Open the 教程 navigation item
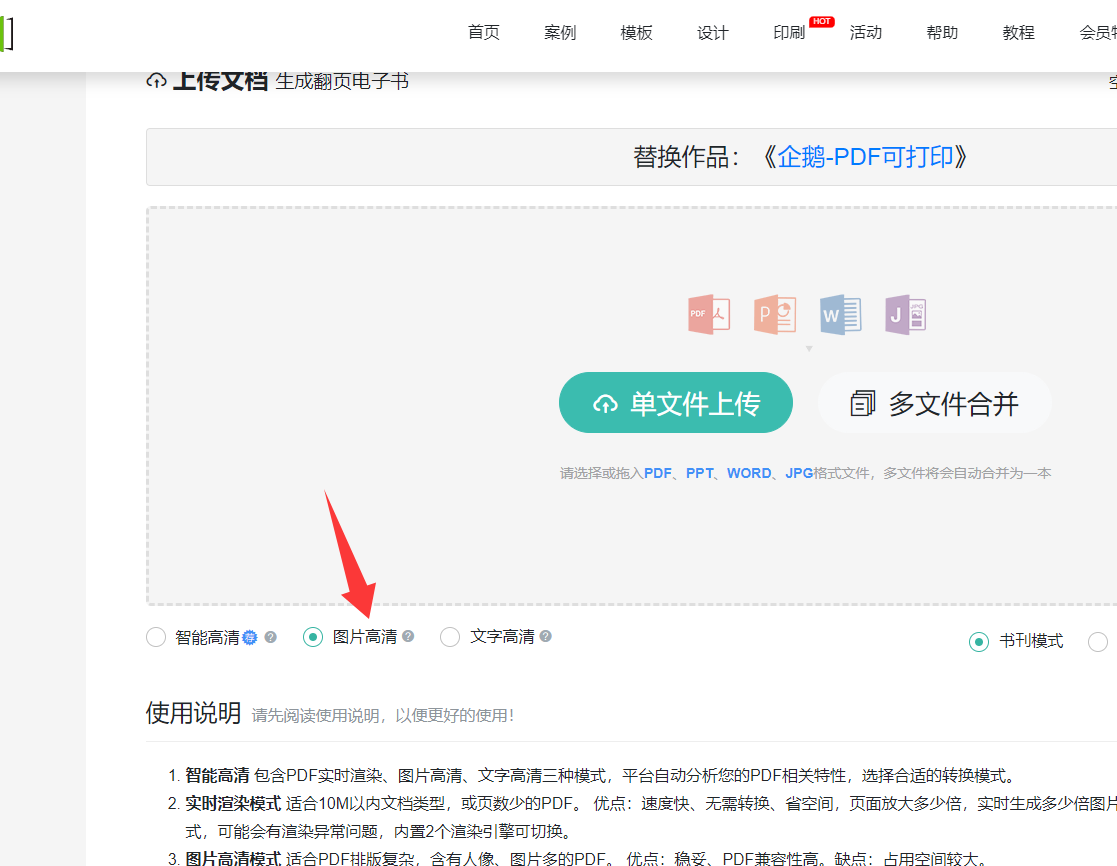The height and width of the screenshot is (866, 1117). pos(1019,33)
